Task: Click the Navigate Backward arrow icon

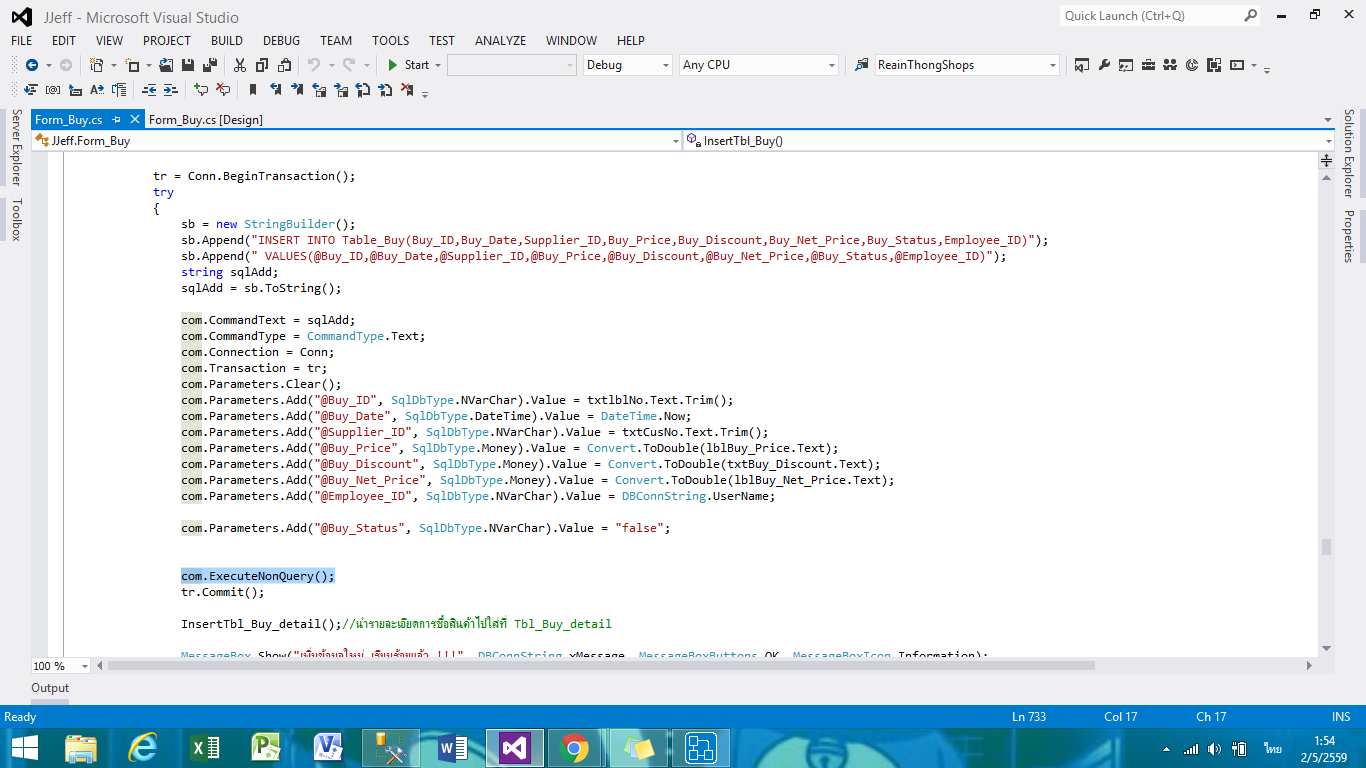Action: (32, 65)
